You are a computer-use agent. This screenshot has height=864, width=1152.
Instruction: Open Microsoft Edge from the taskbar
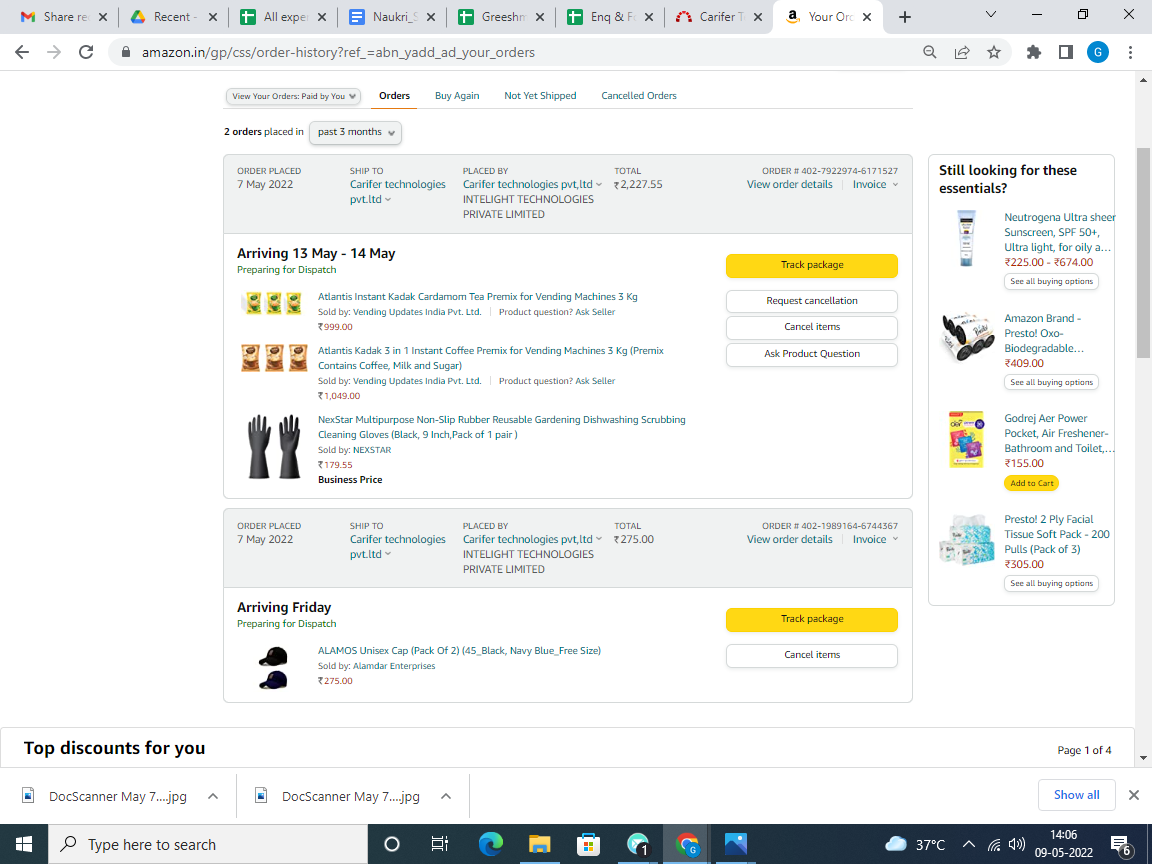[491, 844]
